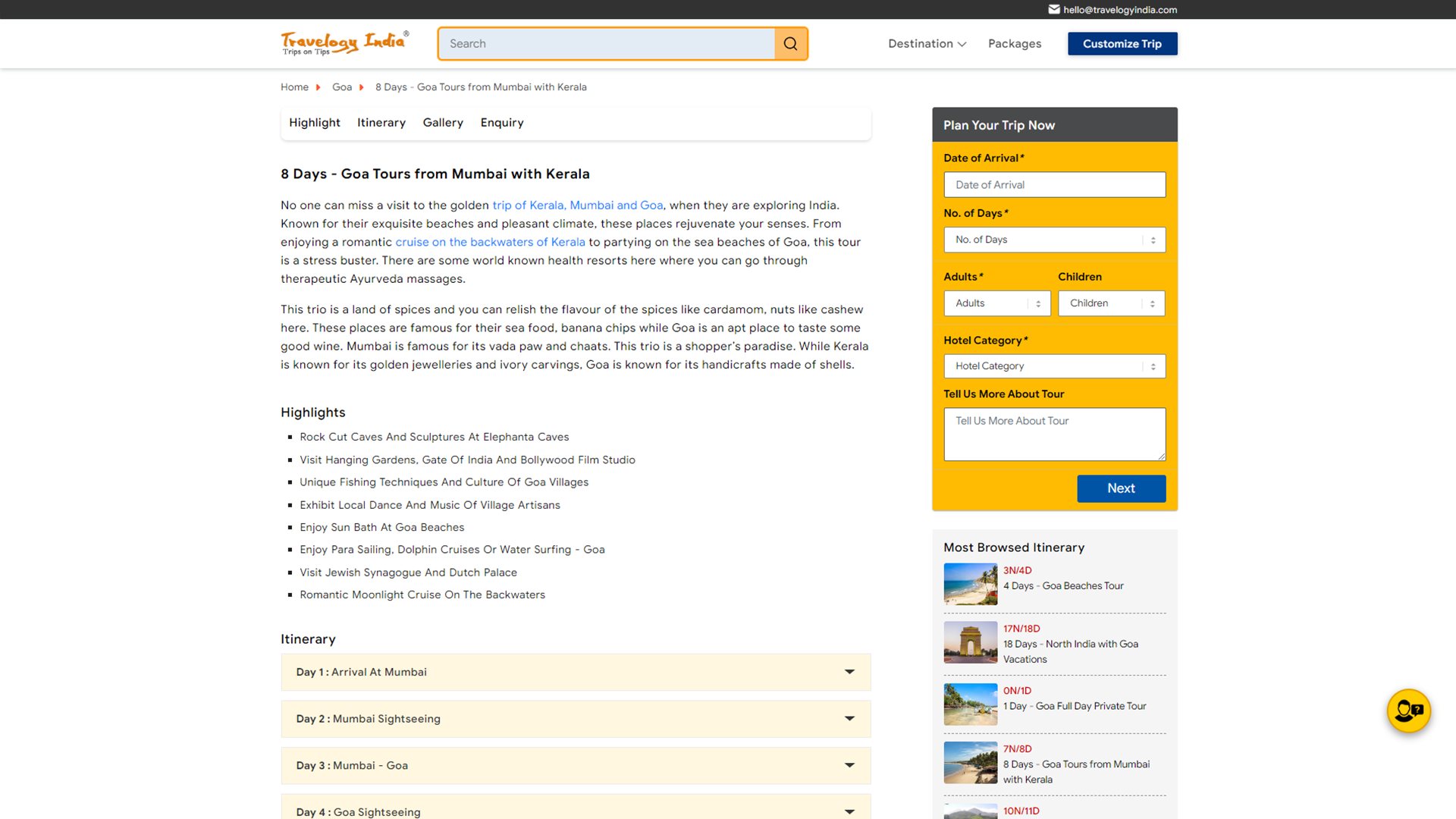Click the arrow after Home in breadcrumb

pyautogui.click(x=318, y=87)
